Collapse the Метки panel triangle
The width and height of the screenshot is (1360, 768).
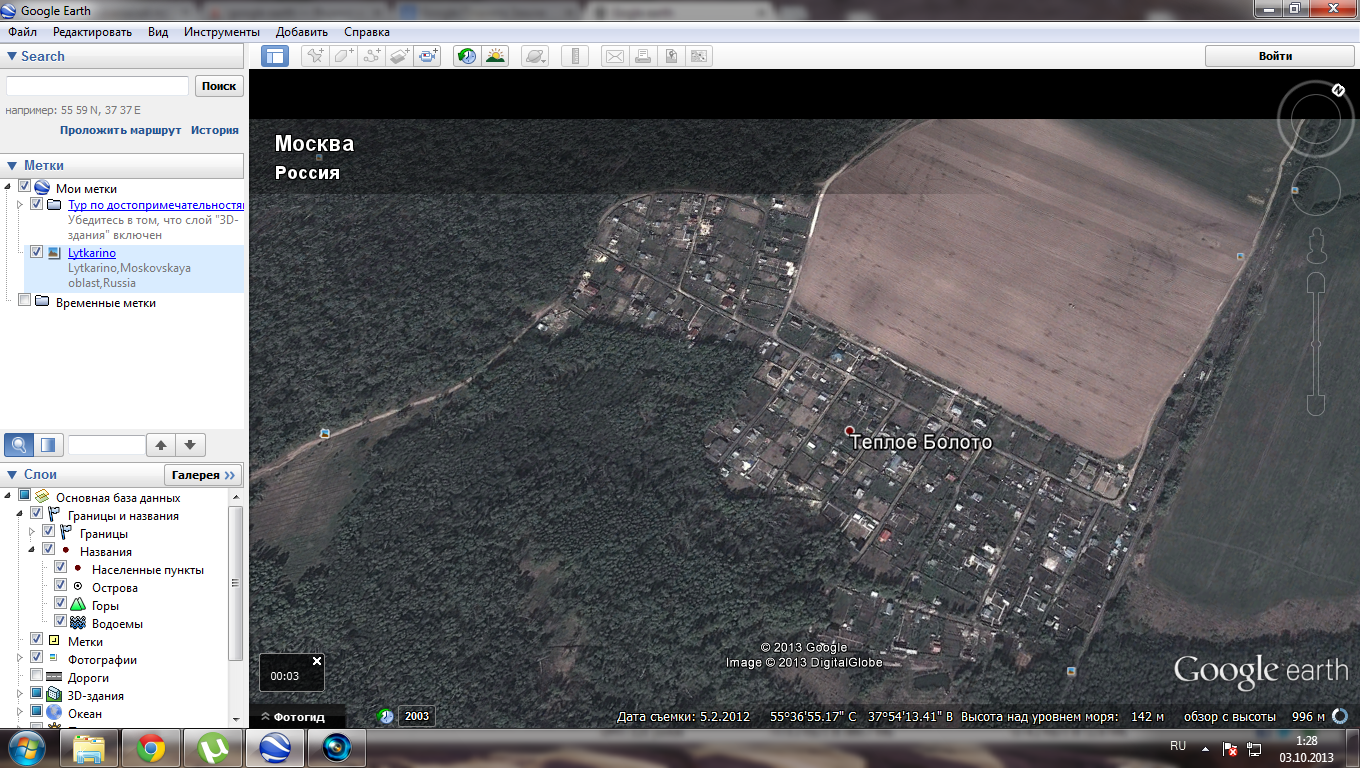11,166
